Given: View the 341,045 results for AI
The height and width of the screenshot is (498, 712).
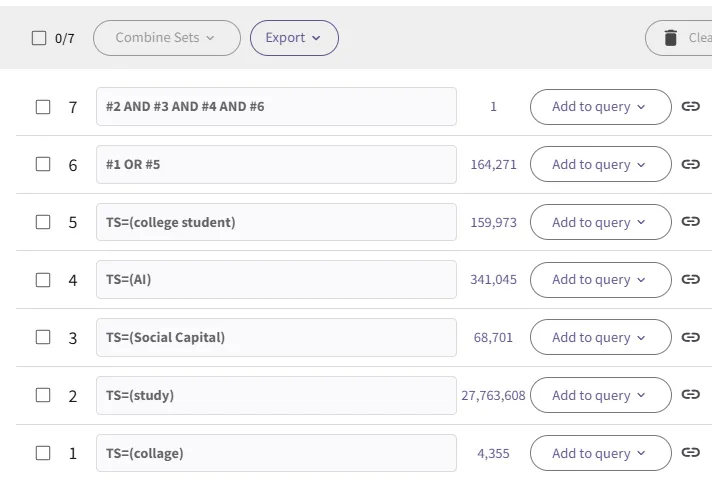Looking at the screenshot, I should [494, 280].
